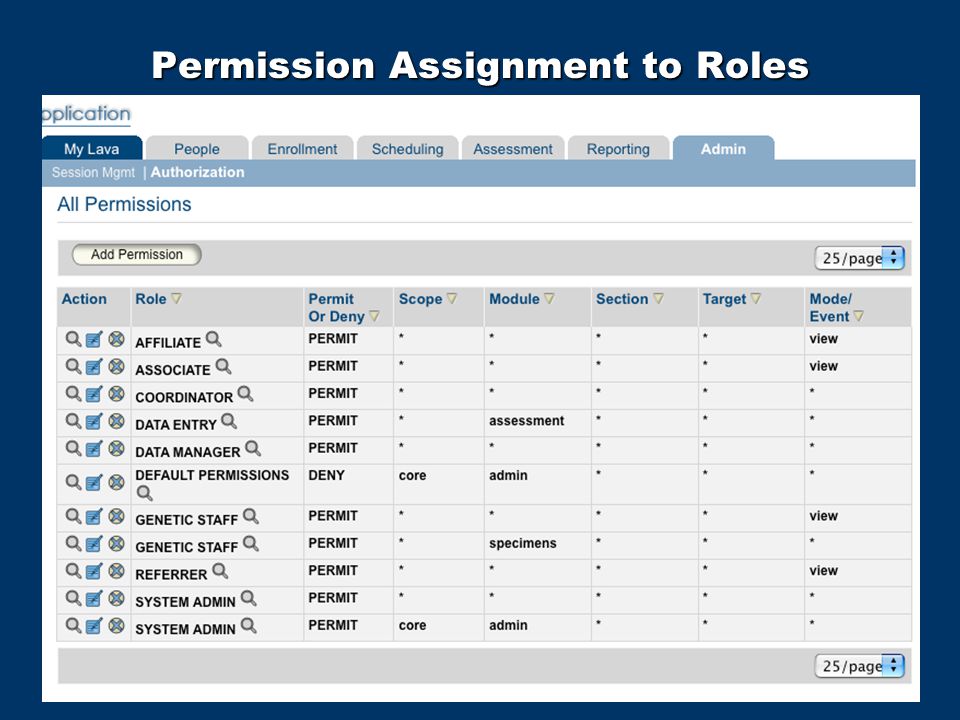The width and height of the screenshot is (960, 720).
Task: Click view icon in GENETIC STAFF view-mode row
Action: (x=73, y=516)
